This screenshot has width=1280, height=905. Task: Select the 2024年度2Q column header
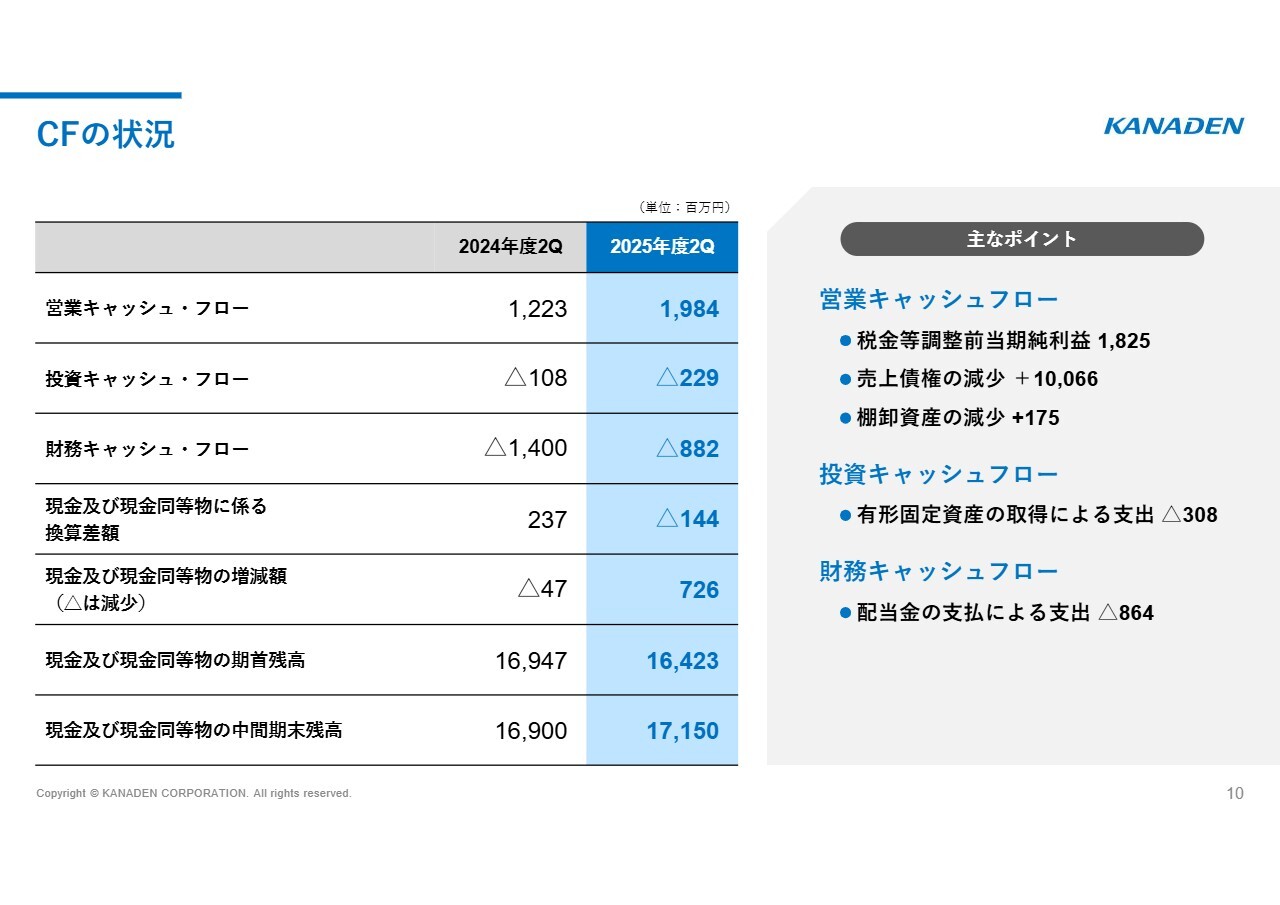point(510,247)
